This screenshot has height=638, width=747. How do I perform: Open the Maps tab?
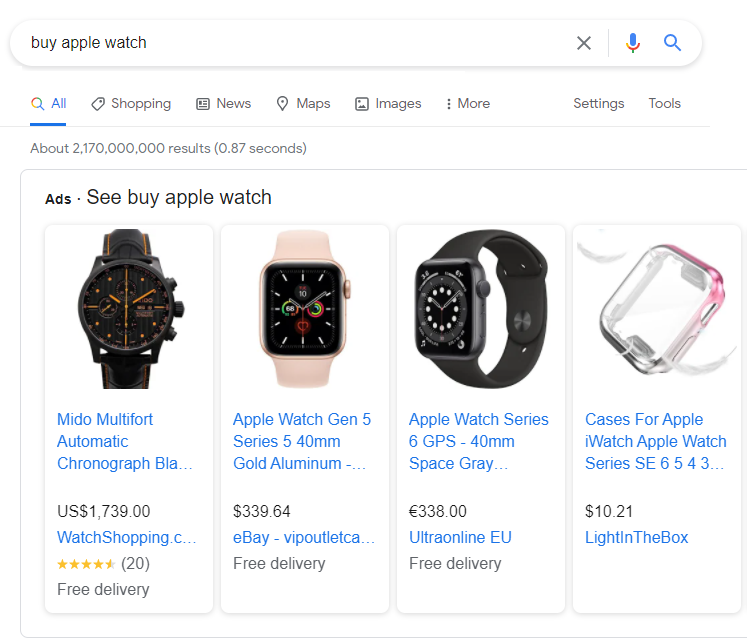[303, 104]
